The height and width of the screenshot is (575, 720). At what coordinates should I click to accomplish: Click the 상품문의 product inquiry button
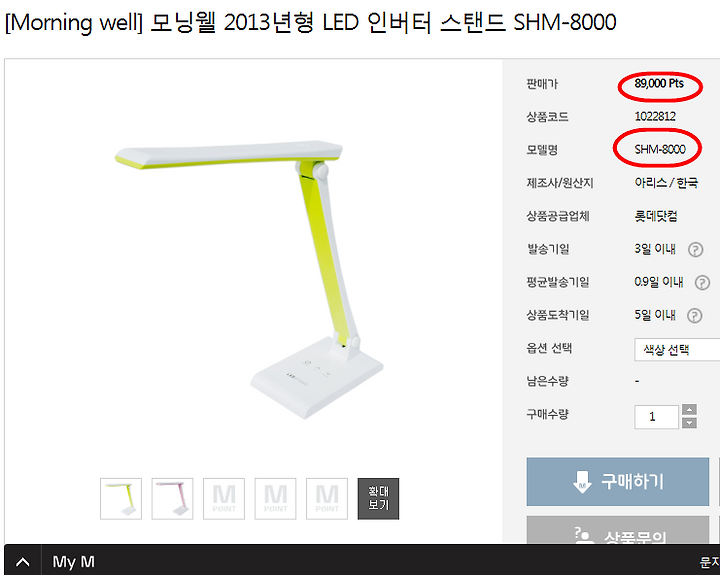tap(618, 530)
